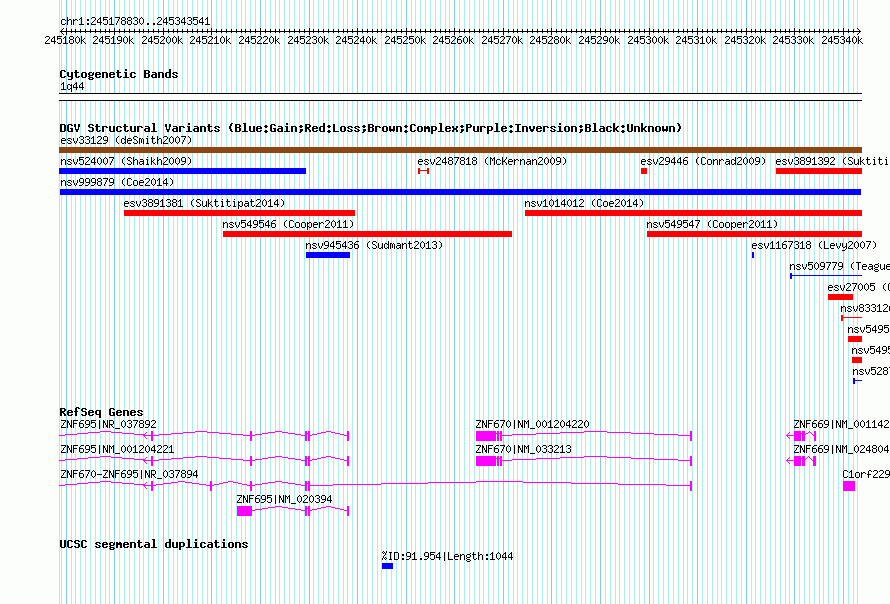
Task: Select the C1orf229 magenta exon block
Action: tap(849, 486)
